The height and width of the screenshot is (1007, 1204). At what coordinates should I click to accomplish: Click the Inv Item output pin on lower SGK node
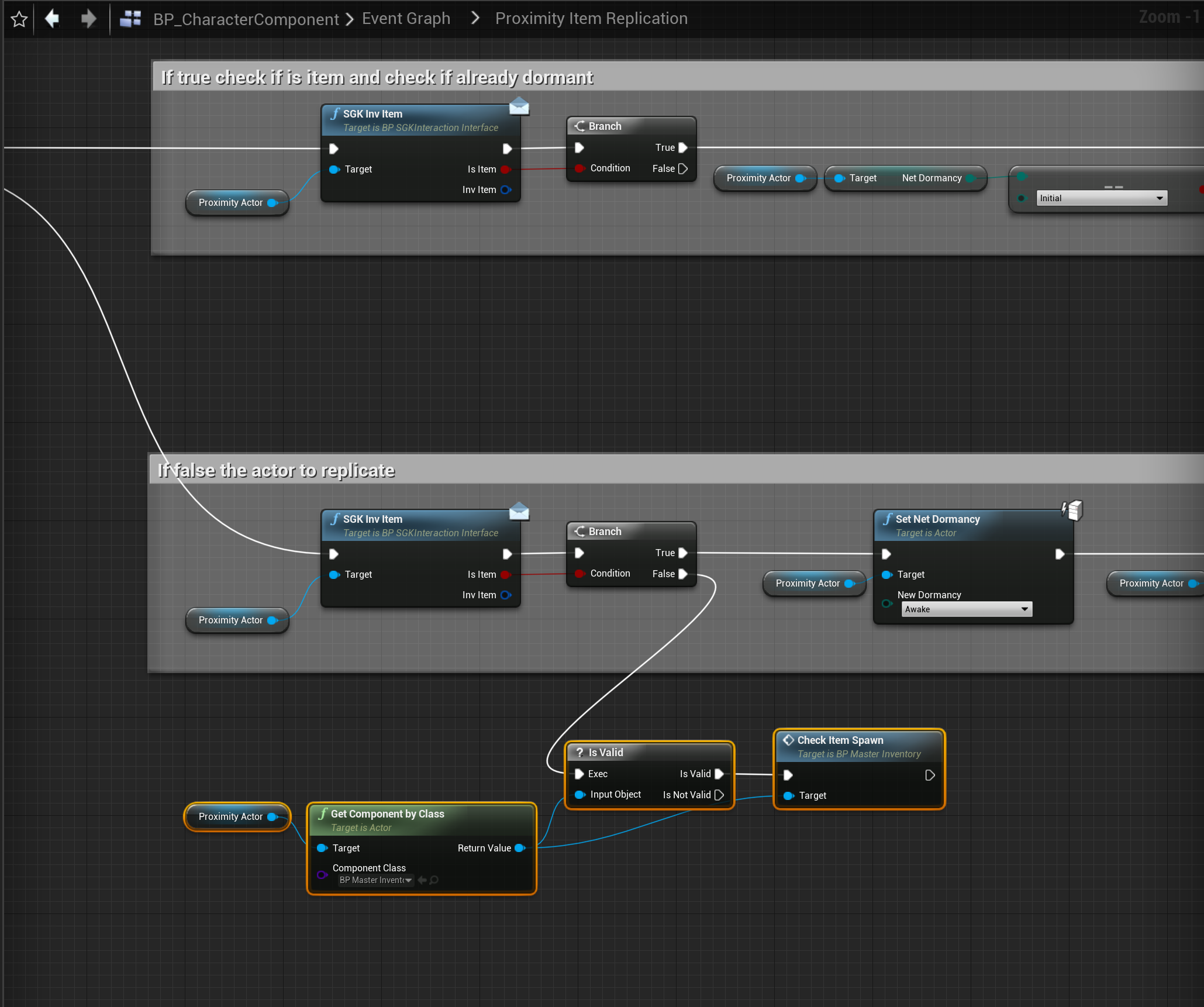click(x=506, y=595)
